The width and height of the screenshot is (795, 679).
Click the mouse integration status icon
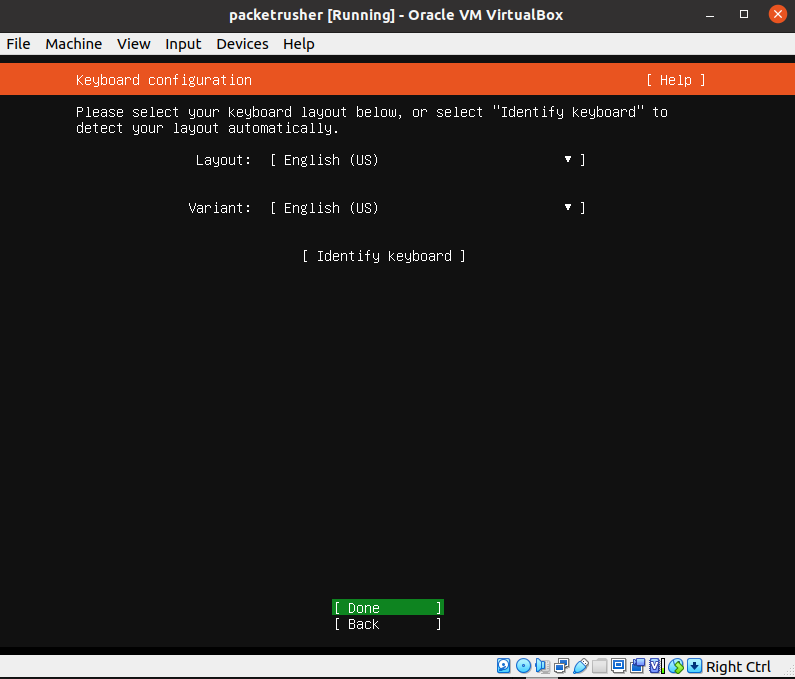(x=676, y=666)
